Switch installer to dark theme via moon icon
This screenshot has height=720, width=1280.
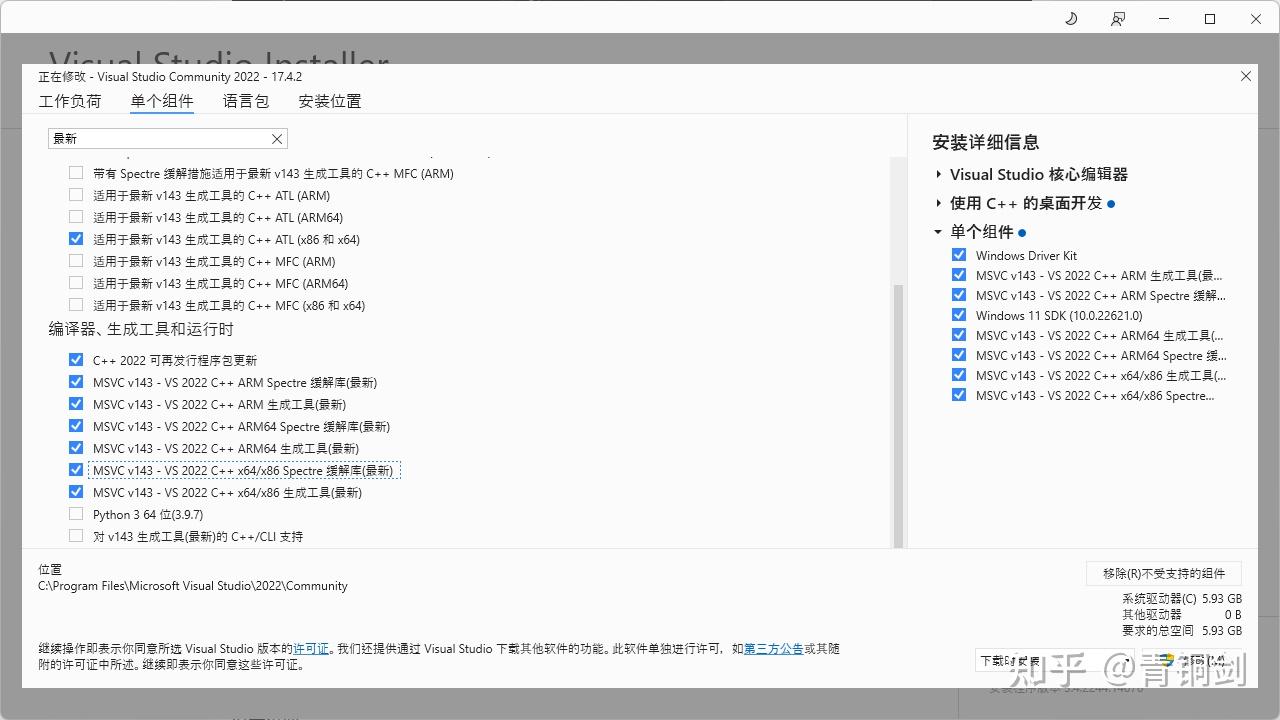click(x=1070, y=18)
